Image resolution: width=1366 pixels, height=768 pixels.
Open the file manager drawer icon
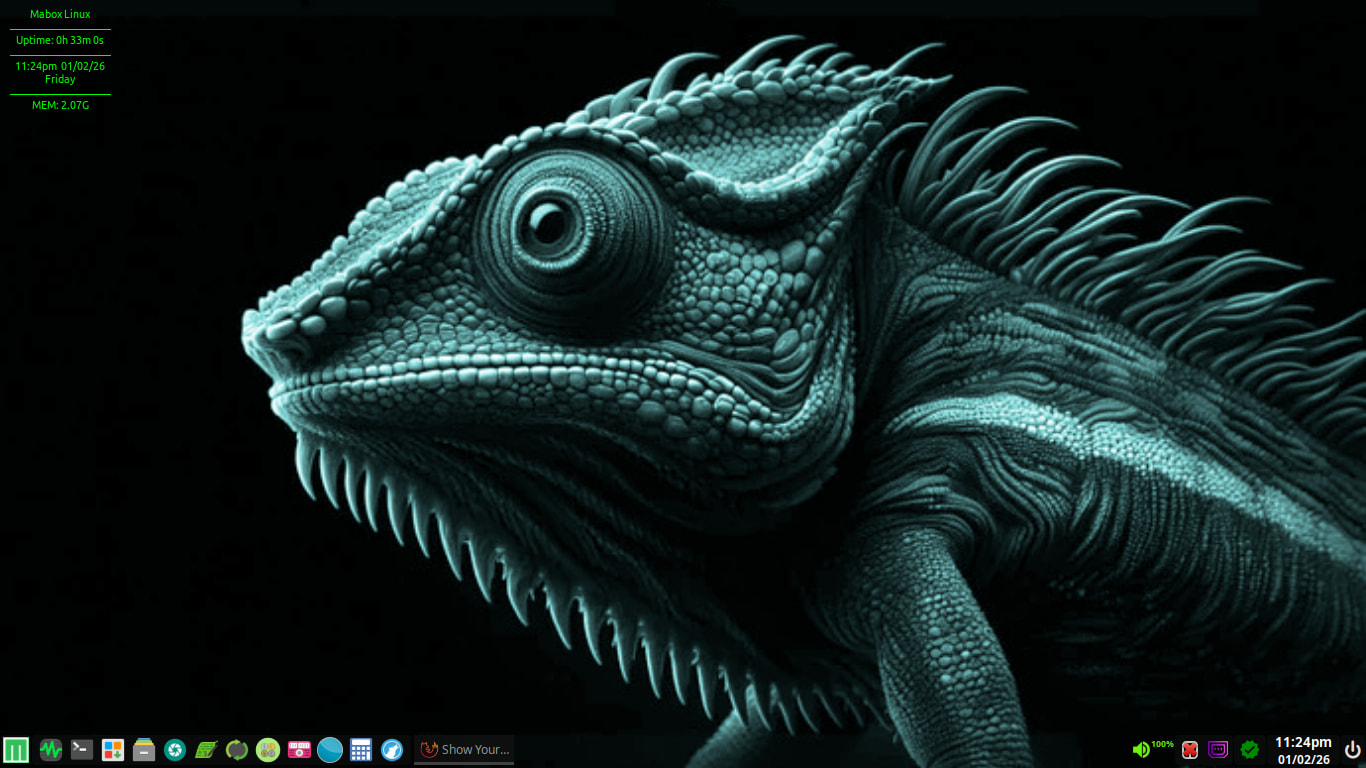pos(144,749)
